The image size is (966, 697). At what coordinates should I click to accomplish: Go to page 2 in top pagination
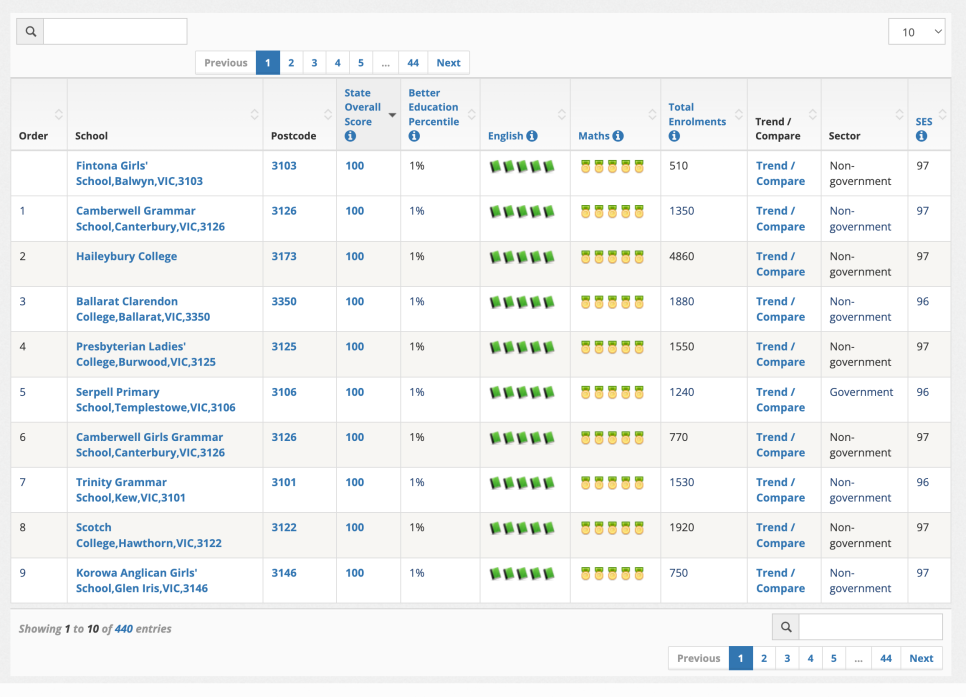point(291,63)
